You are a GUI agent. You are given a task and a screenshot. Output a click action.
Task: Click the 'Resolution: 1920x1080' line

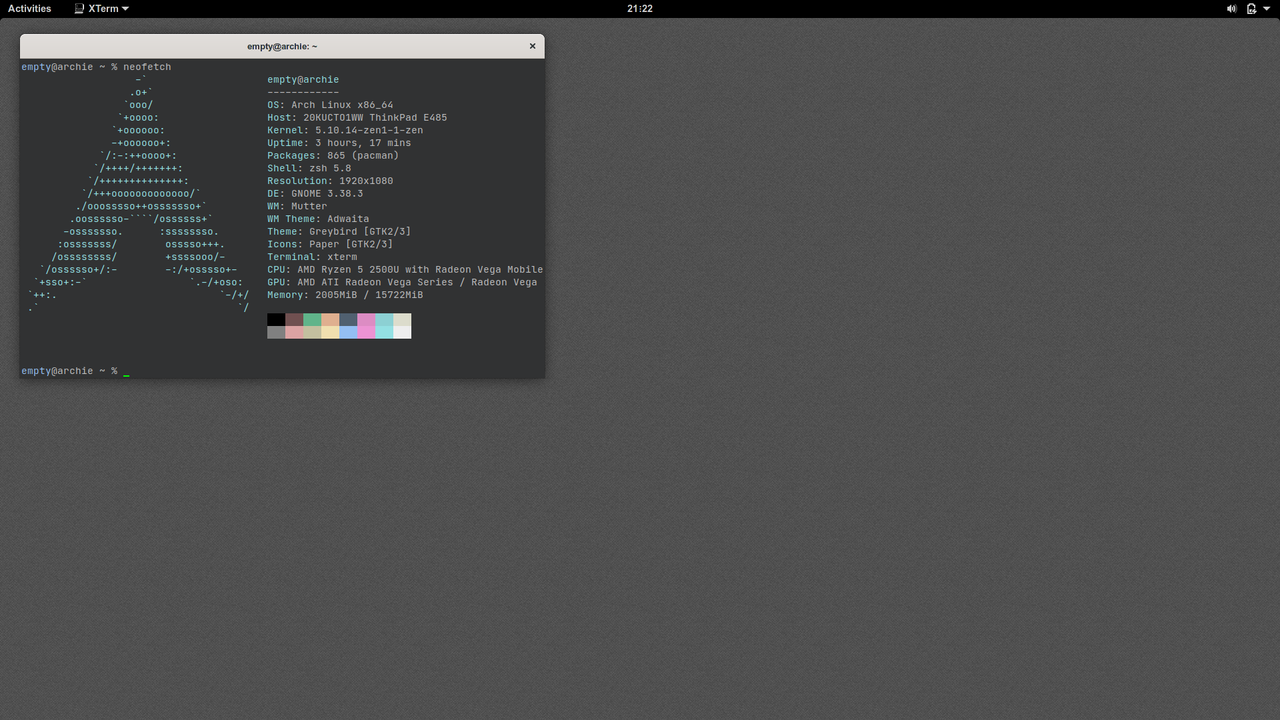pyautogui.click(x=330, y=181)
